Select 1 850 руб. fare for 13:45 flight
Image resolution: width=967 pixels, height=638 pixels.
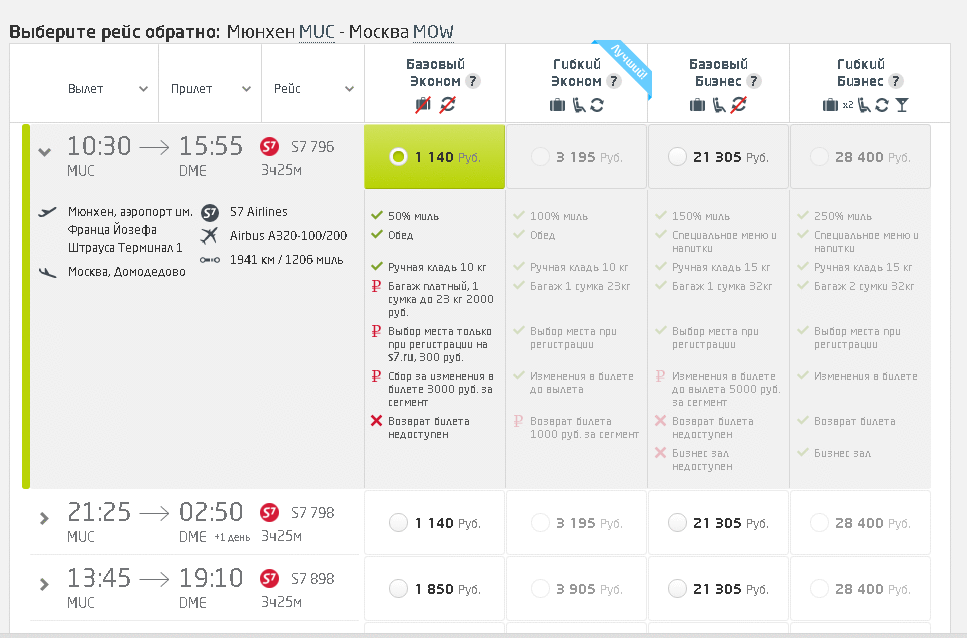click(398, 588)
